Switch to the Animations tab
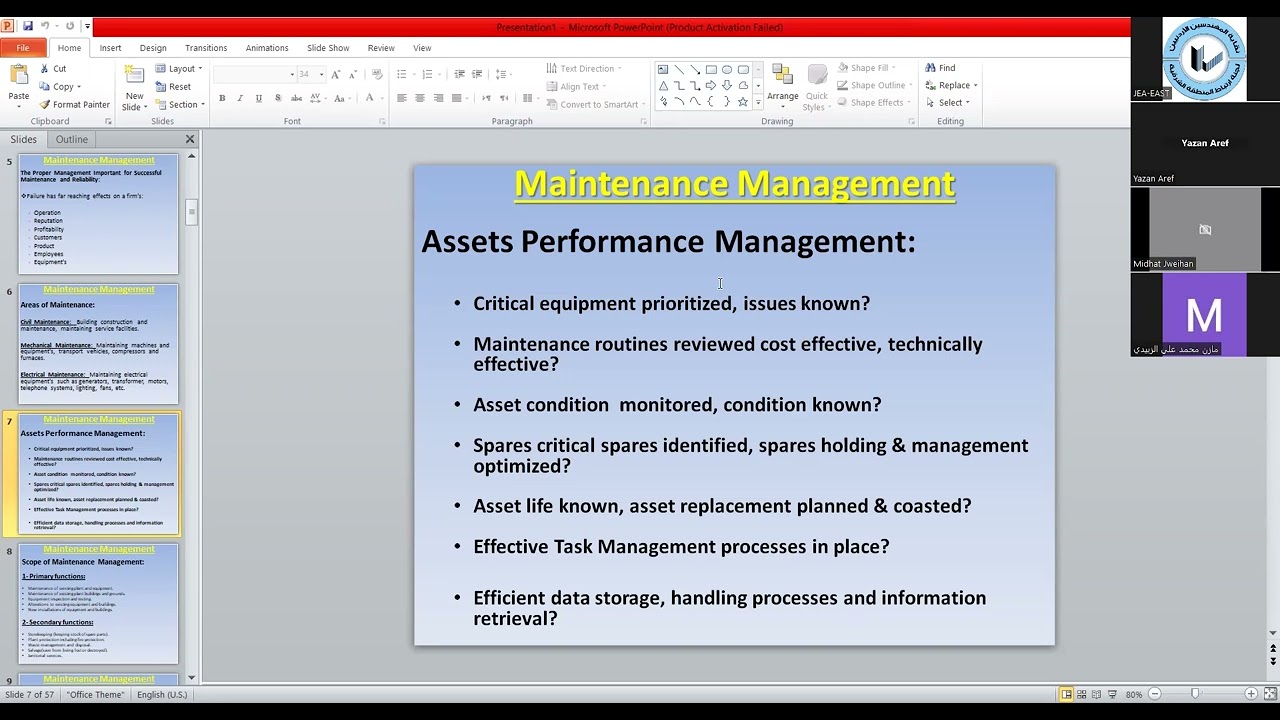The width and height of the screenshot is (1280, 720). pyautogui.click(x=267, y=48)
